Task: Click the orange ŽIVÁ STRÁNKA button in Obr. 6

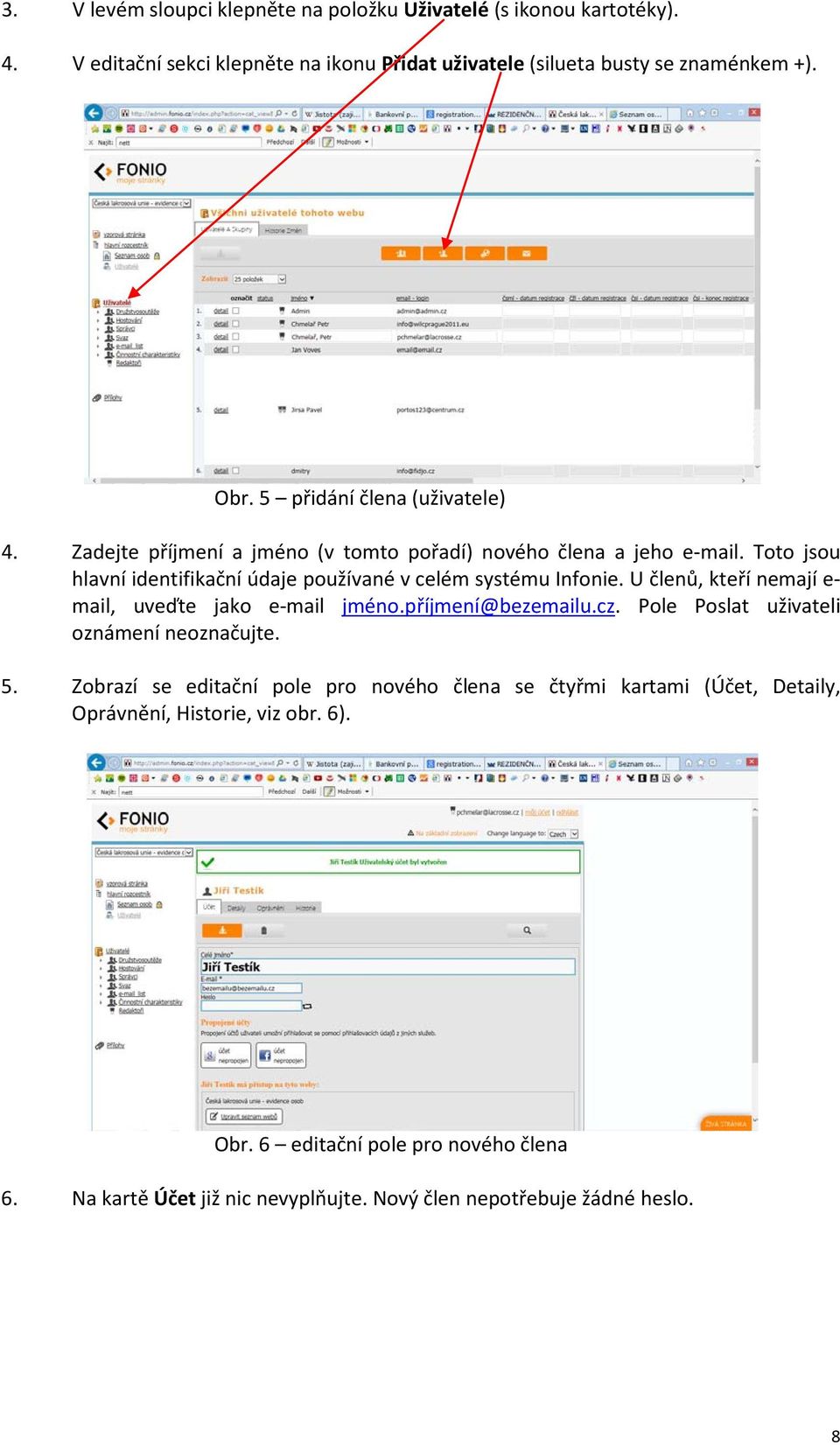Action: coord(725,1123)
